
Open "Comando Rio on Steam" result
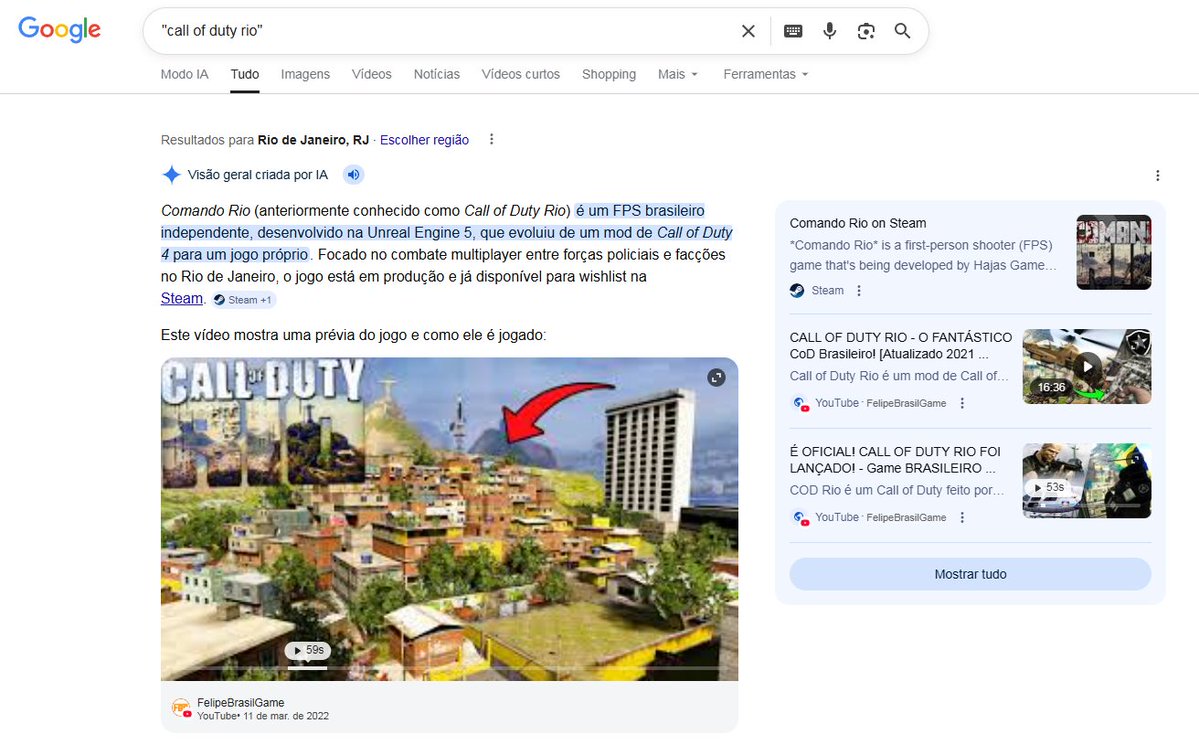858,223
